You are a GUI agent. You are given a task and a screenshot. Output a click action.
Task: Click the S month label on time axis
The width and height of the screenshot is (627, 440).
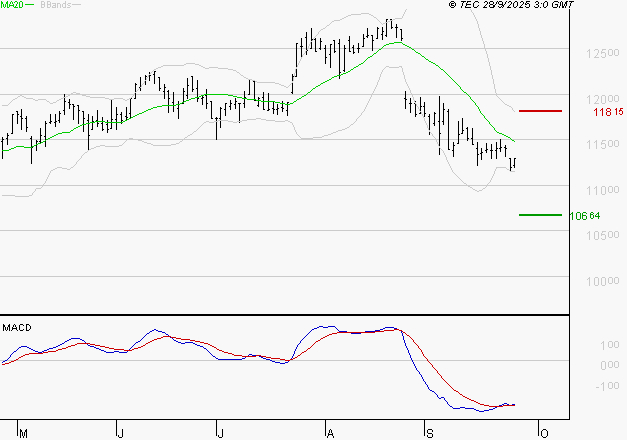point(429,434)
